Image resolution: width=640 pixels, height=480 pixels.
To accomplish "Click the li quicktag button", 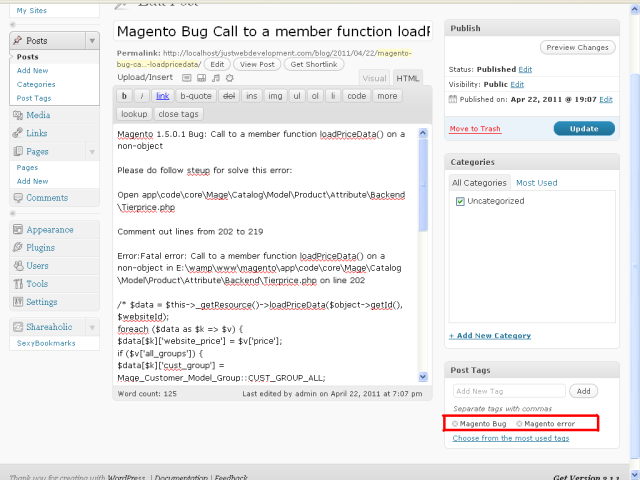I will [333, 96].
